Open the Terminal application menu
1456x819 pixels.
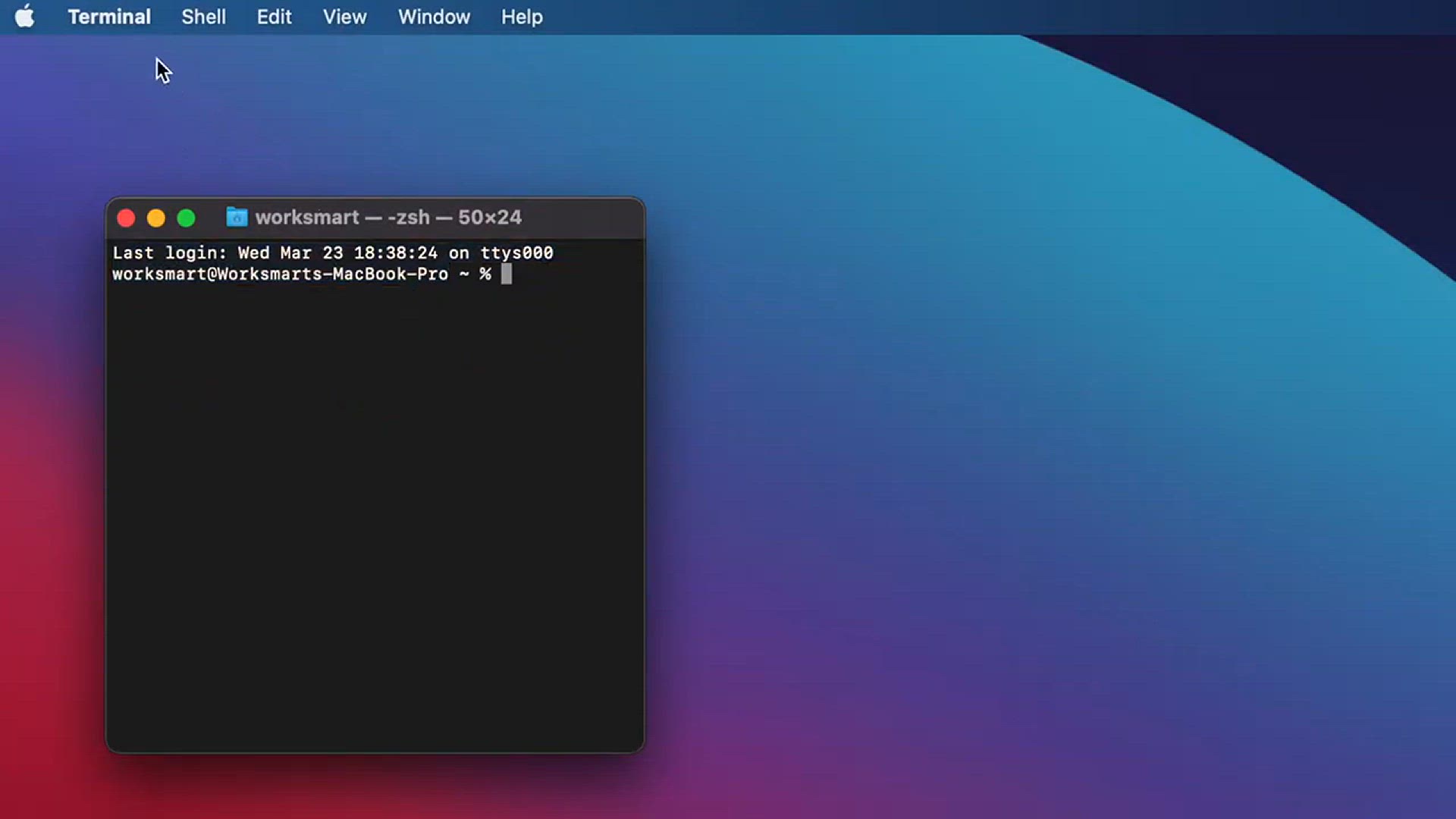coord(109,17)
